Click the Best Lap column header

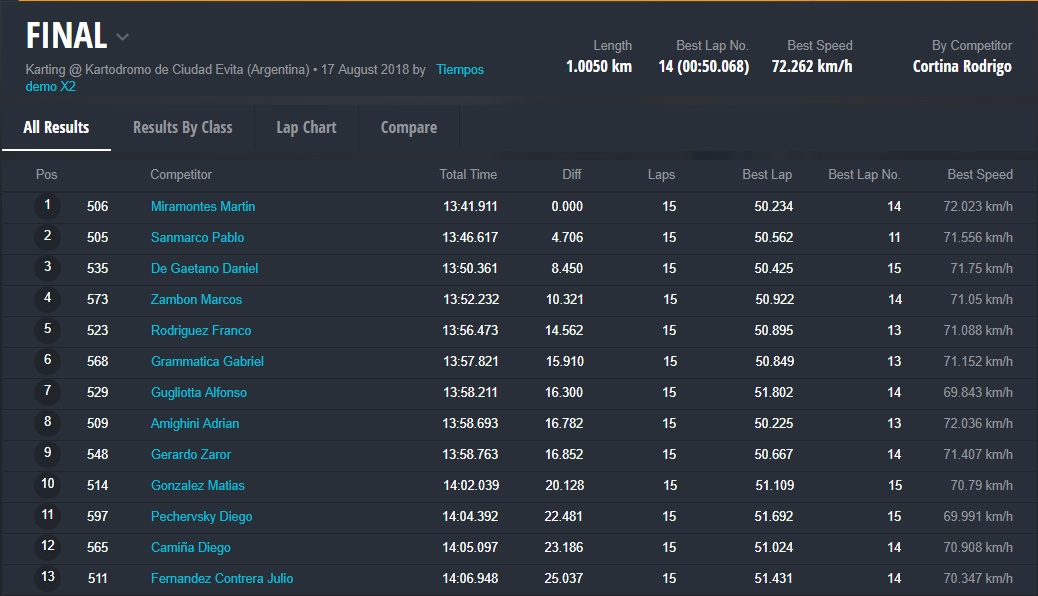tap(766, 174)
